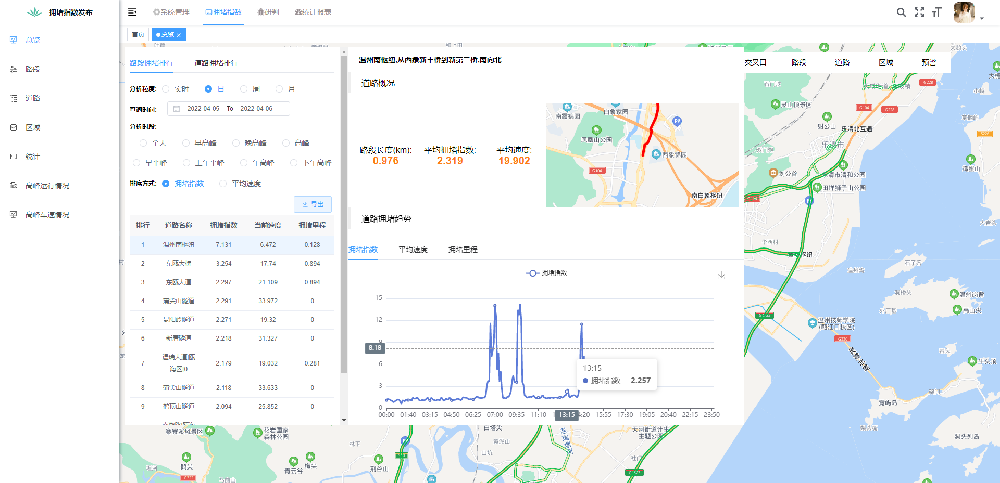Click the fourth sidebar item's clock icon
The image size is (1000, 483).
(x=13, y=128)
